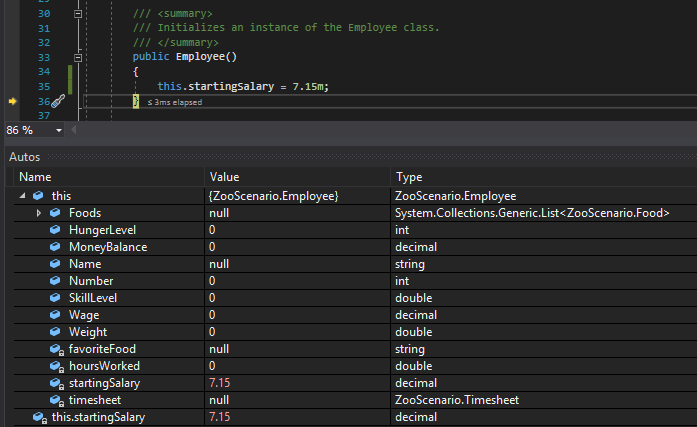Click the property icon next to Wage
The image size is (697, 427).
pos(56,315)
